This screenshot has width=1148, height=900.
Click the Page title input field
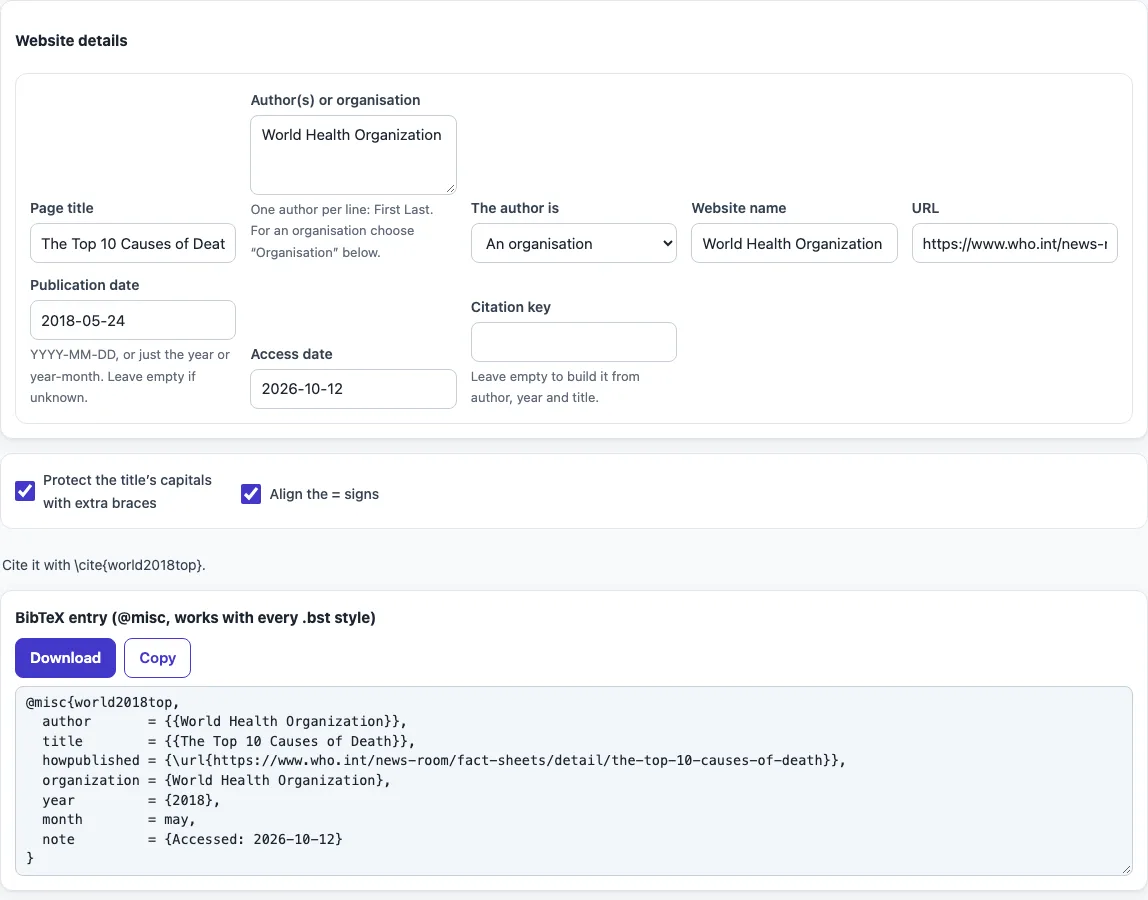coord(133,243)
